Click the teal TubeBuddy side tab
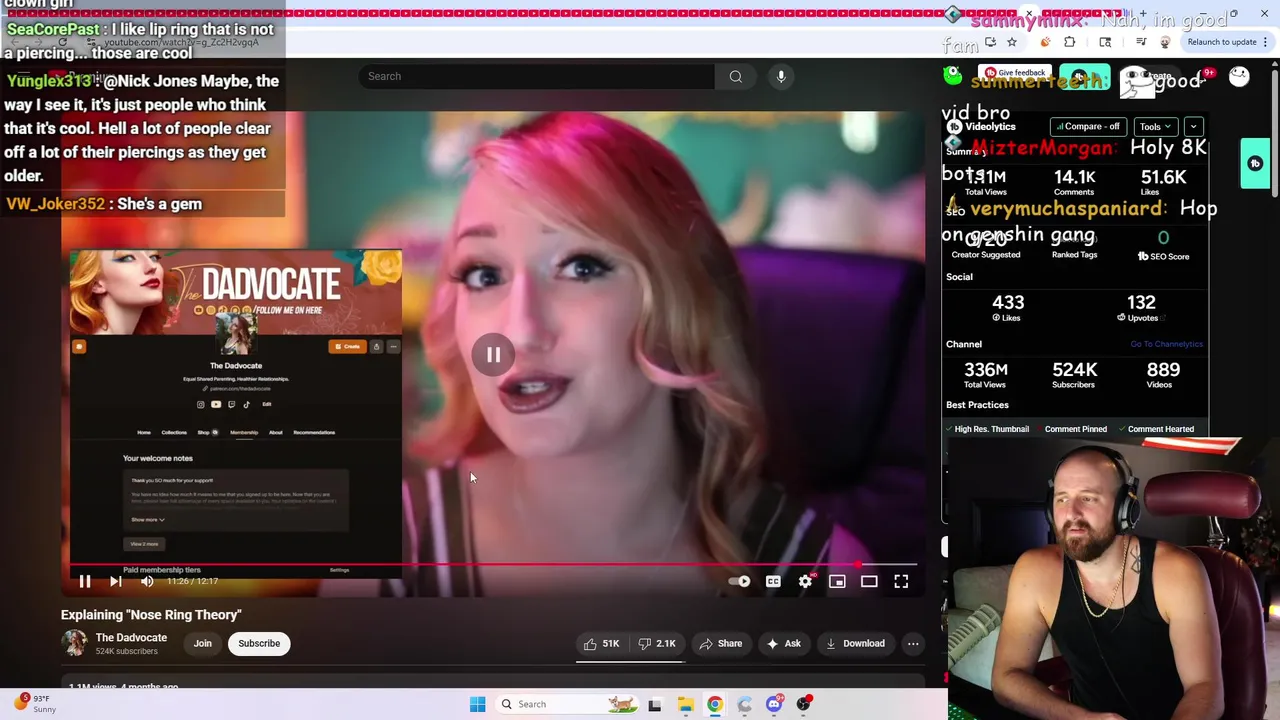This screenshot has height=720, width=1280. (1255, 164)
